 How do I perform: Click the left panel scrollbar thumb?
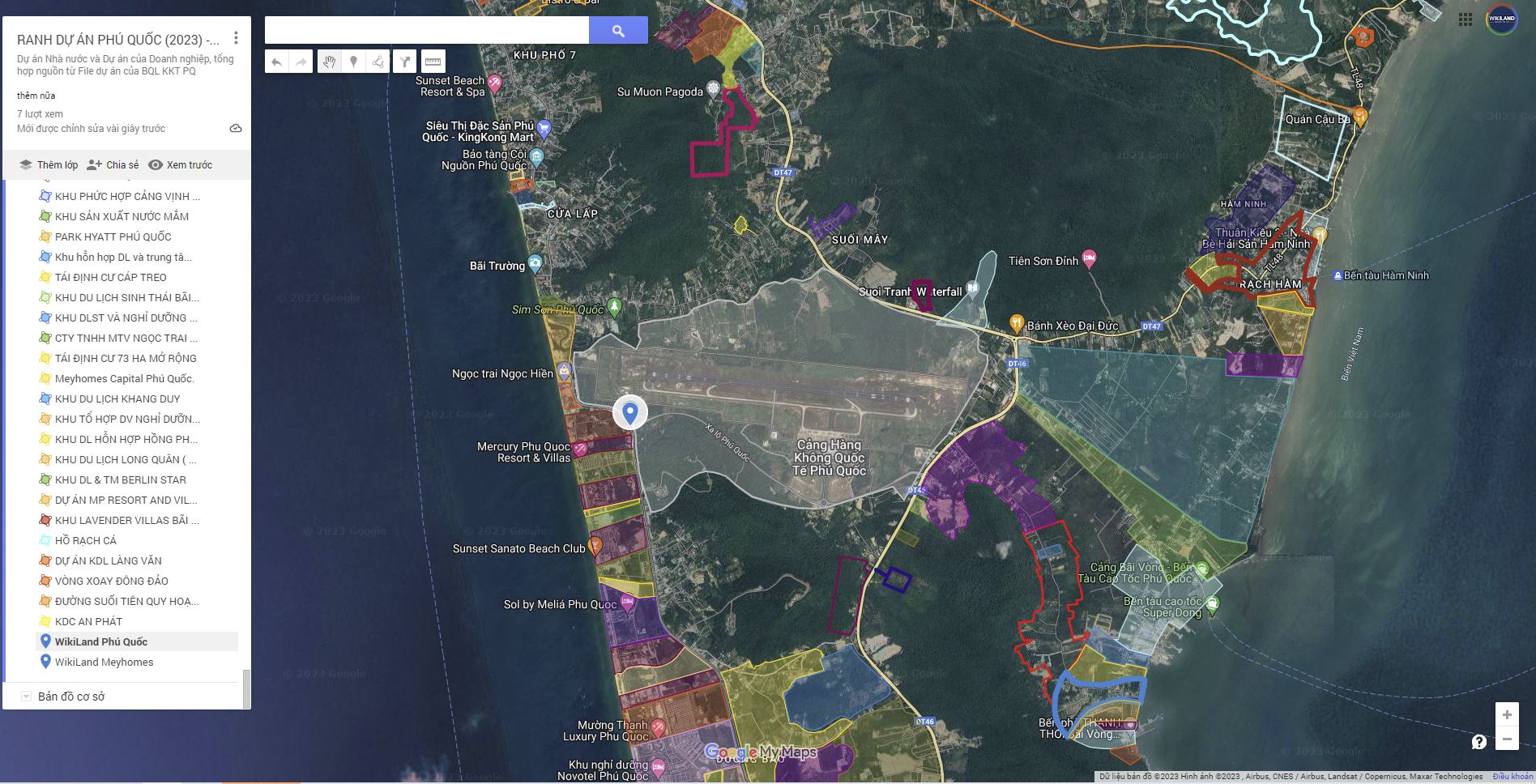point(246,688)
